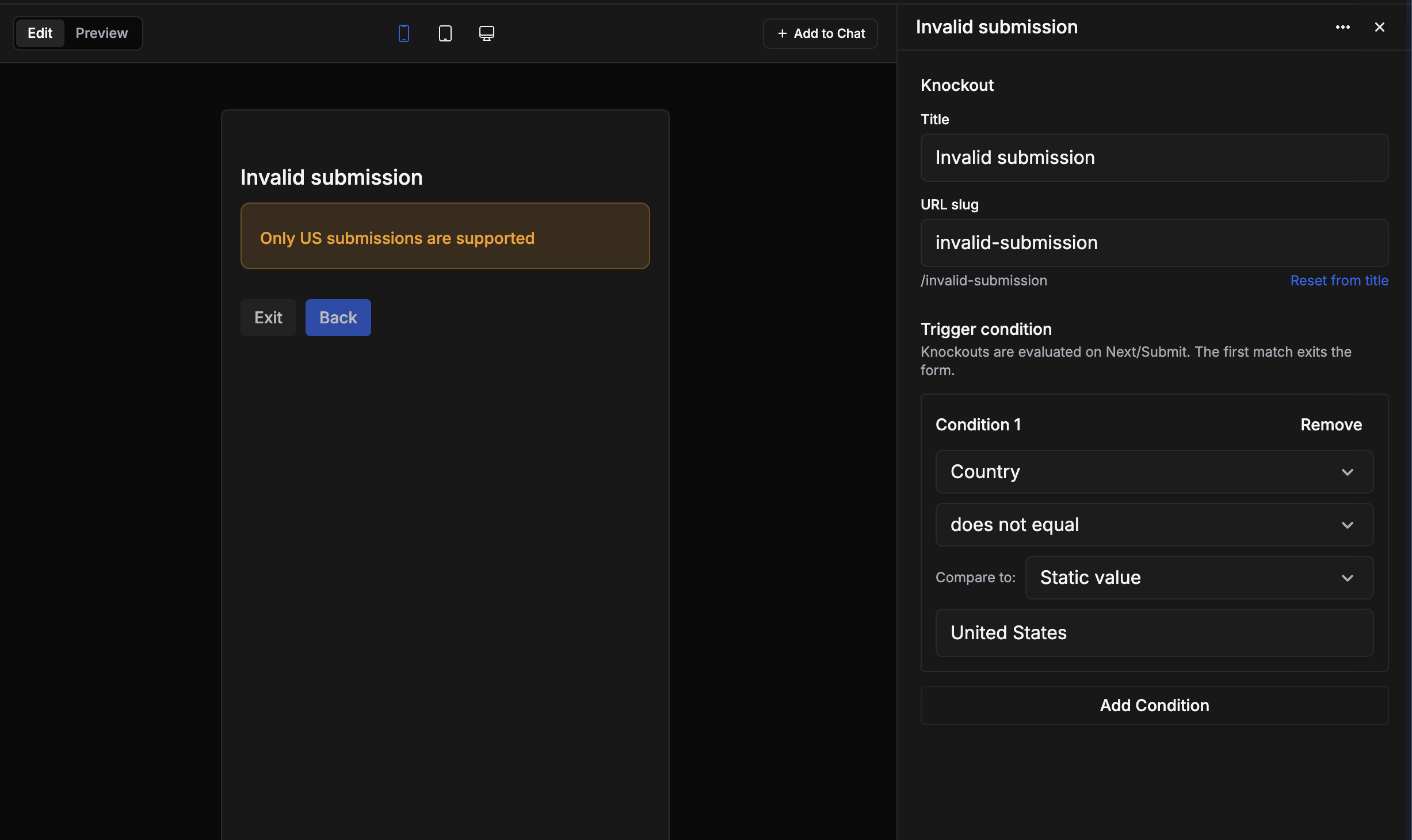Open the three-dots more options menu
1412x840 pixels.
click(1343, 27)
